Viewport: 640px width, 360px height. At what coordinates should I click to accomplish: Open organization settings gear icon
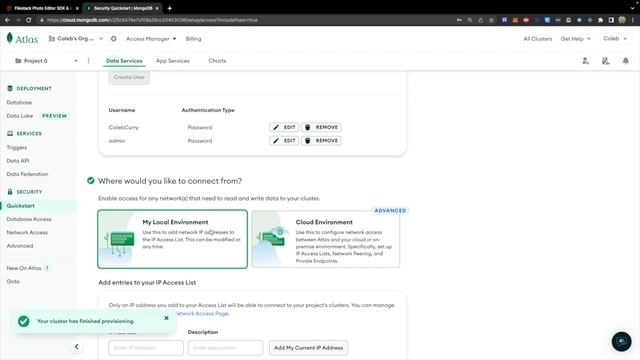tap(113, 39)
